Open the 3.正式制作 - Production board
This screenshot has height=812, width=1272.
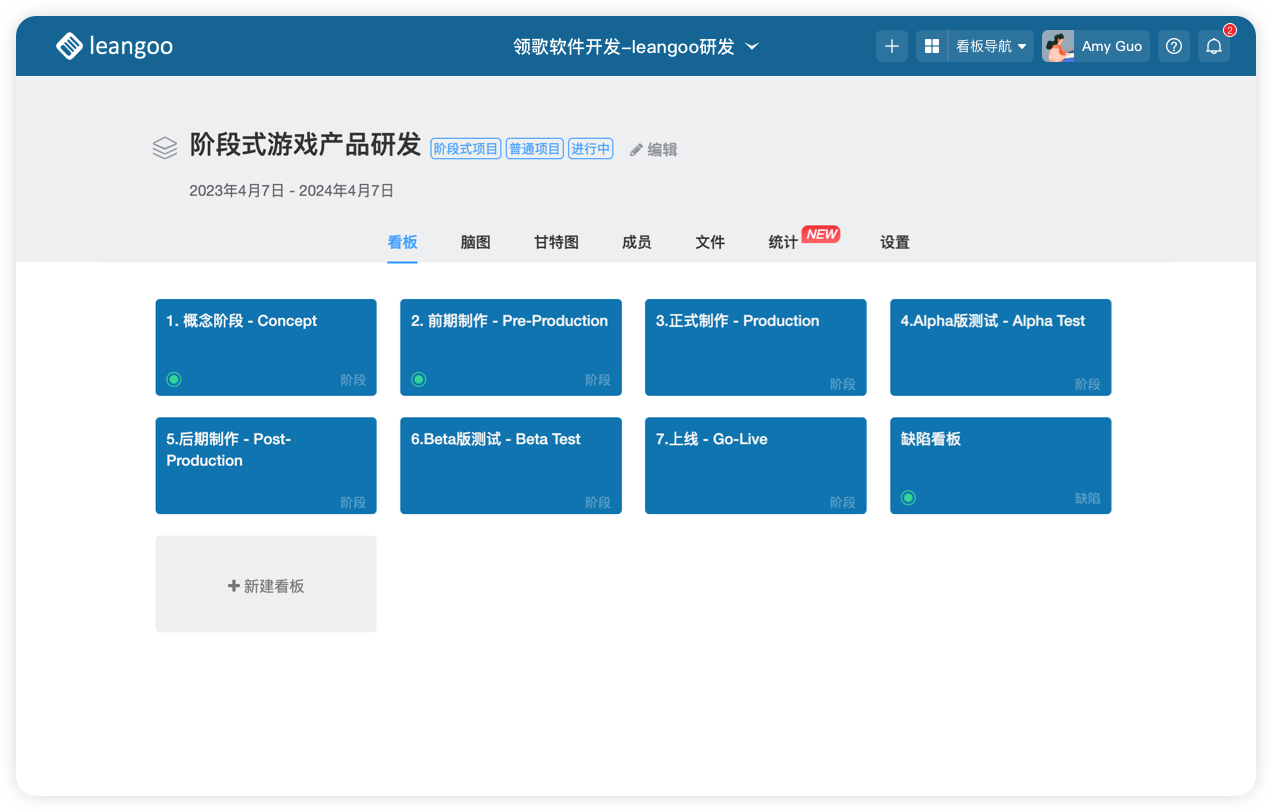pos(755,347)
